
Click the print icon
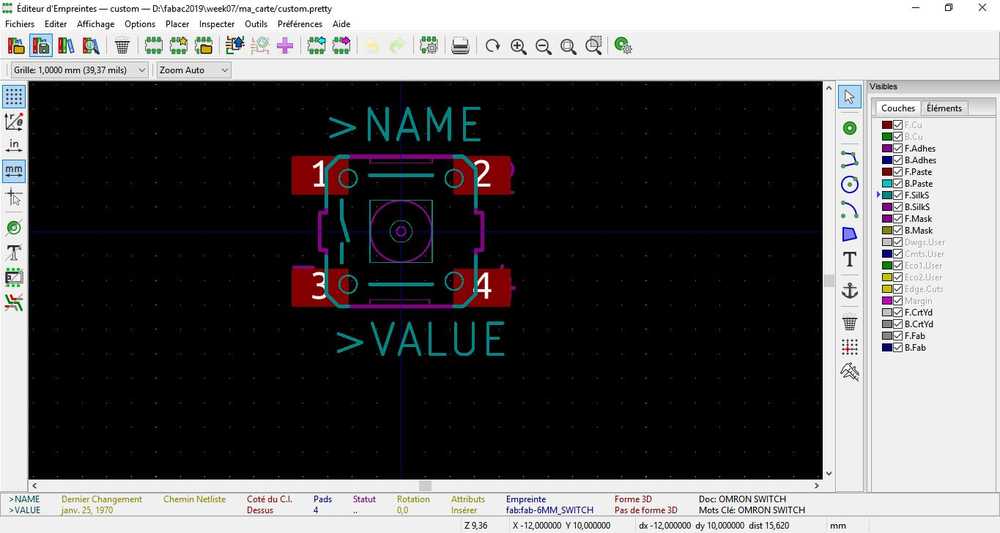click(460, 46)
